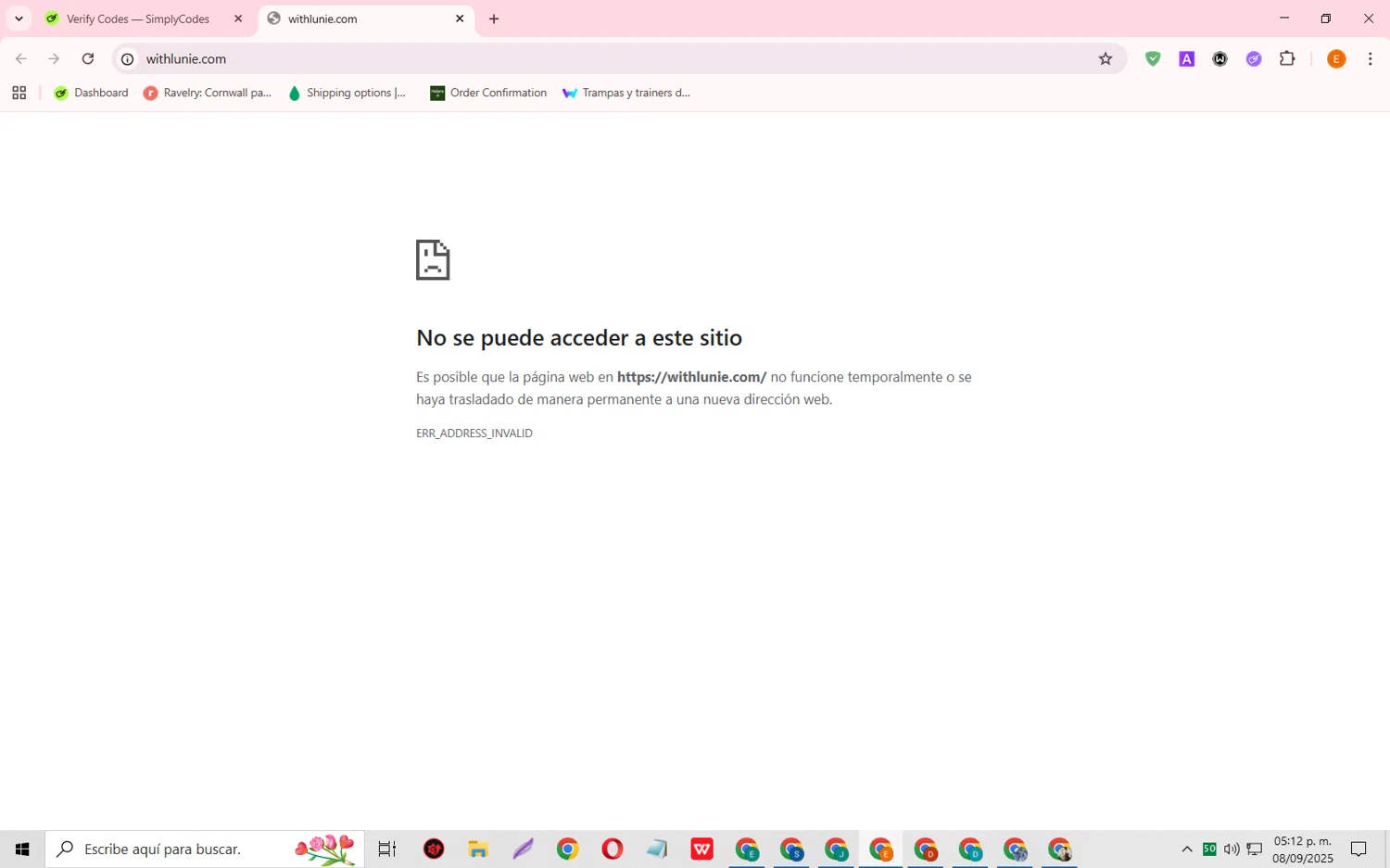1390x868 pixels.
Task: Open WPS Office from the taskbar
Action: pyautogui.click(x=702, y=849)
